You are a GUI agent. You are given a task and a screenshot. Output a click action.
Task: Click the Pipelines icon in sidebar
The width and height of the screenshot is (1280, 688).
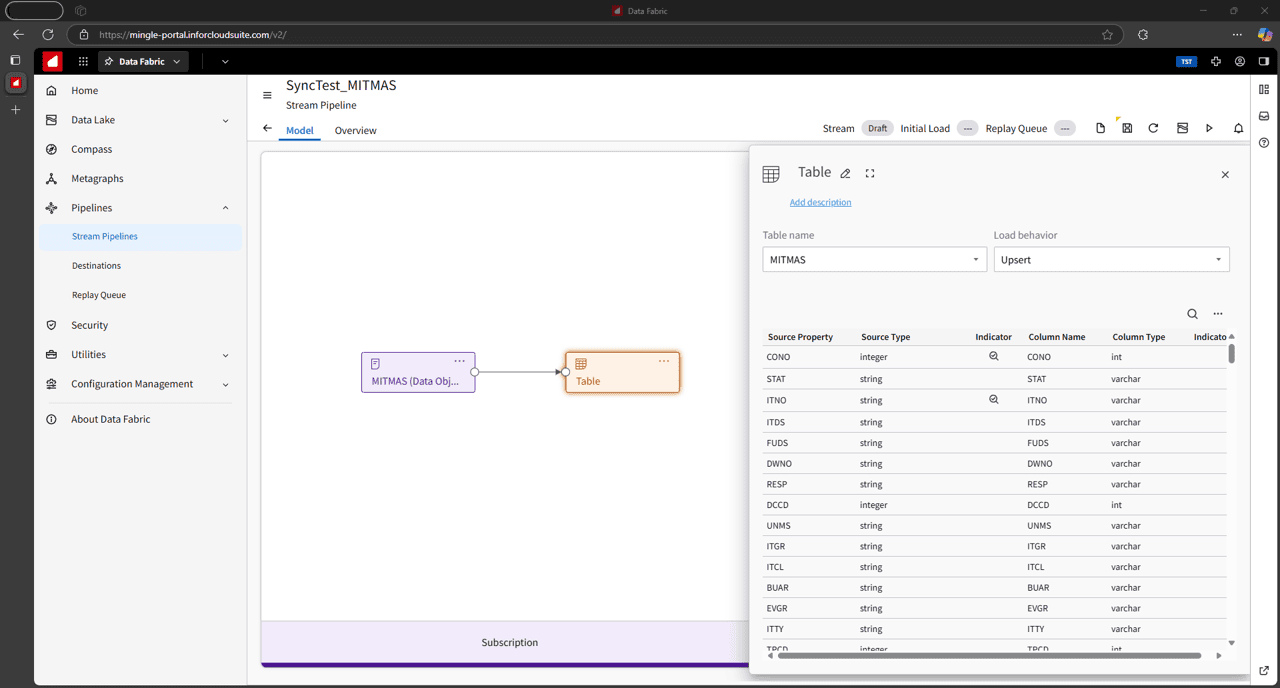point(51,208)
